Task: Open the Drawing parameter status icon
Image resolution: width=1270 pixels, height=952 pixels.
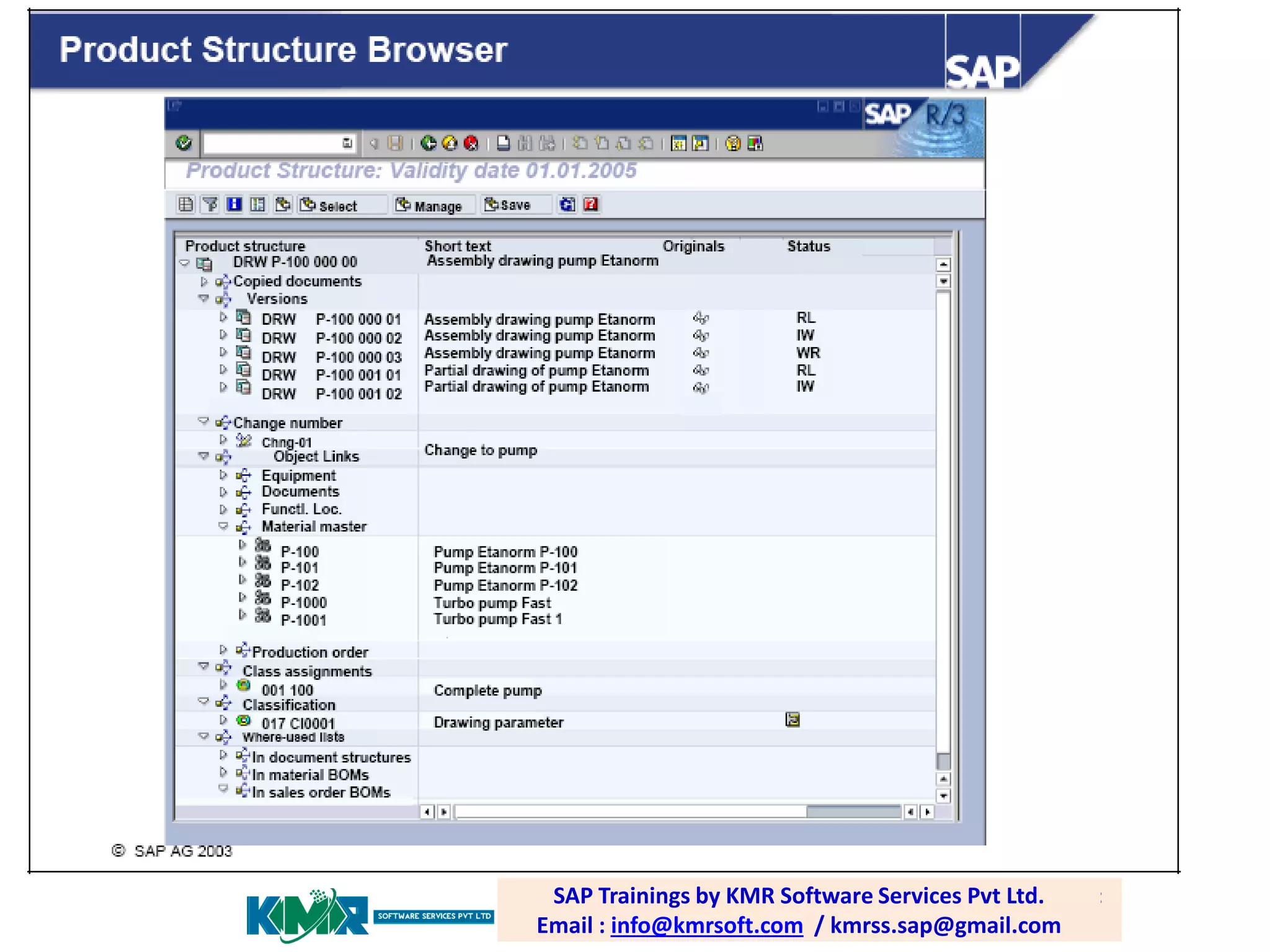Action: click(793, 720)
